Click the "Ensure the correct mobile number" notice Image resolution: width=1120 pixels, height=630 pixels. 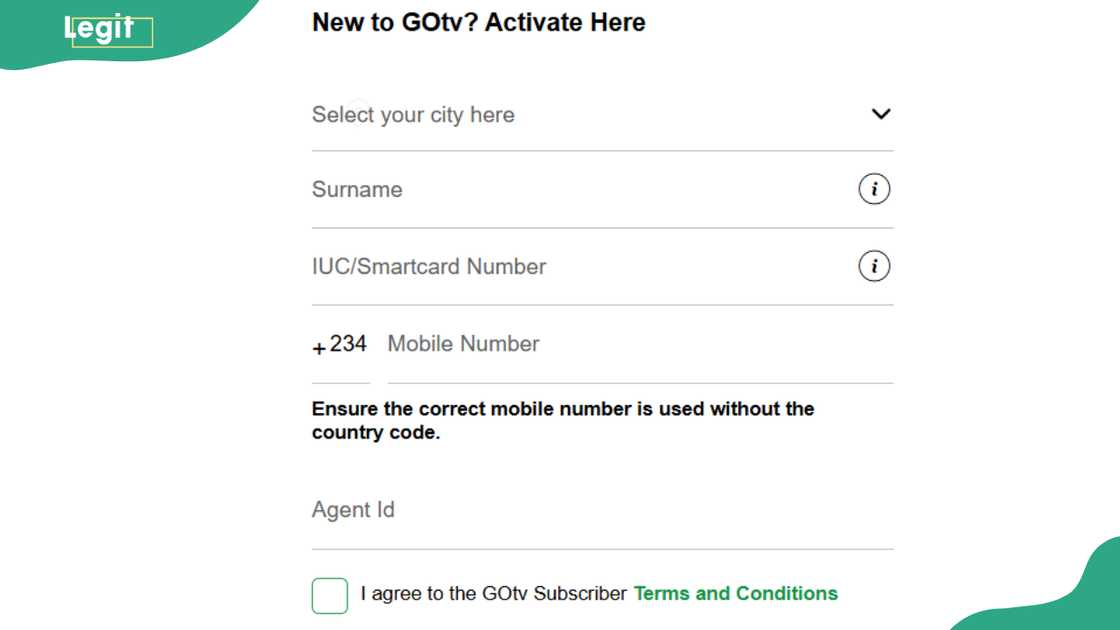(x=563, y=409)
